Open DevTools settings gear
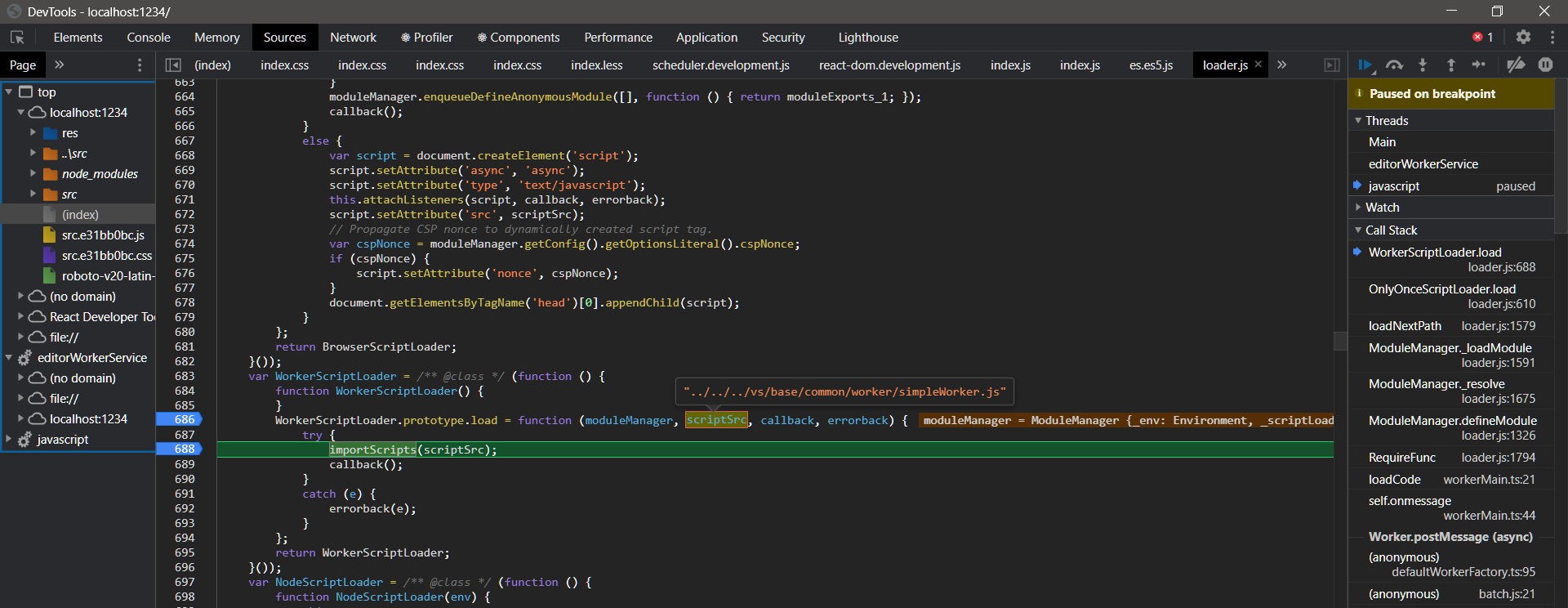 1523,38
